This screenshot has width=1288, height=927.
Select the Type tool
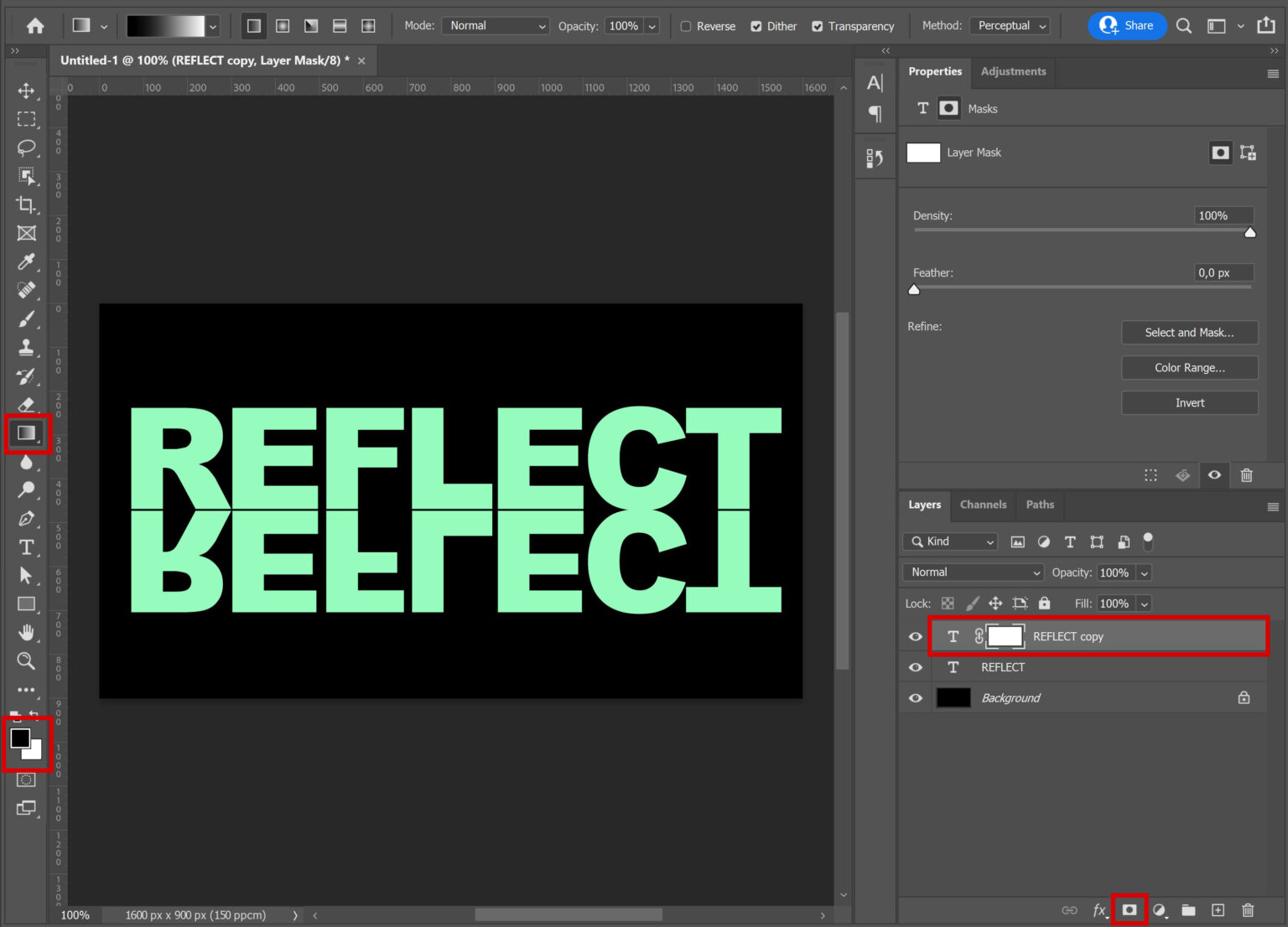coord(27,546)
